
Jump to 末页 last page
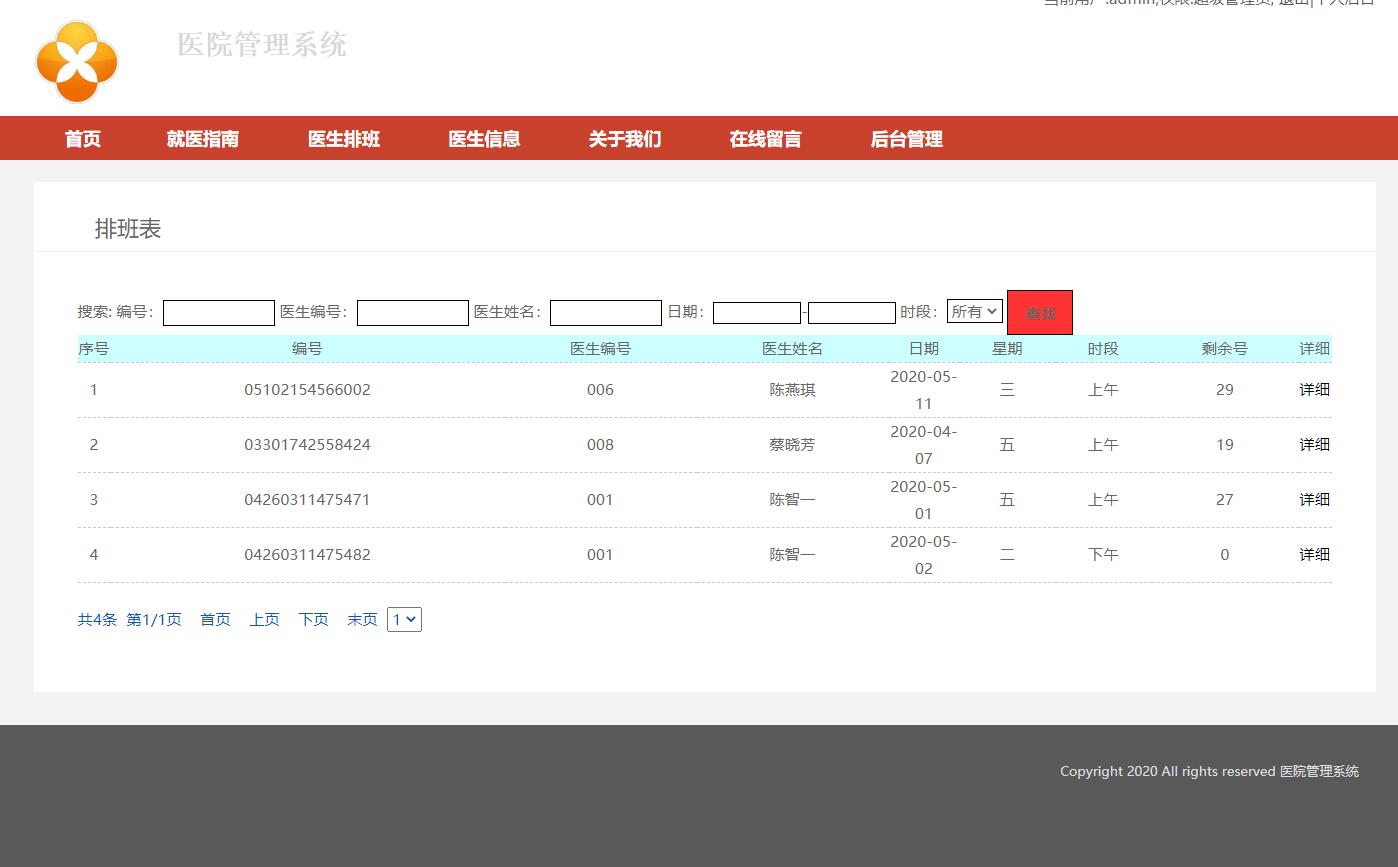pos(361,619)
